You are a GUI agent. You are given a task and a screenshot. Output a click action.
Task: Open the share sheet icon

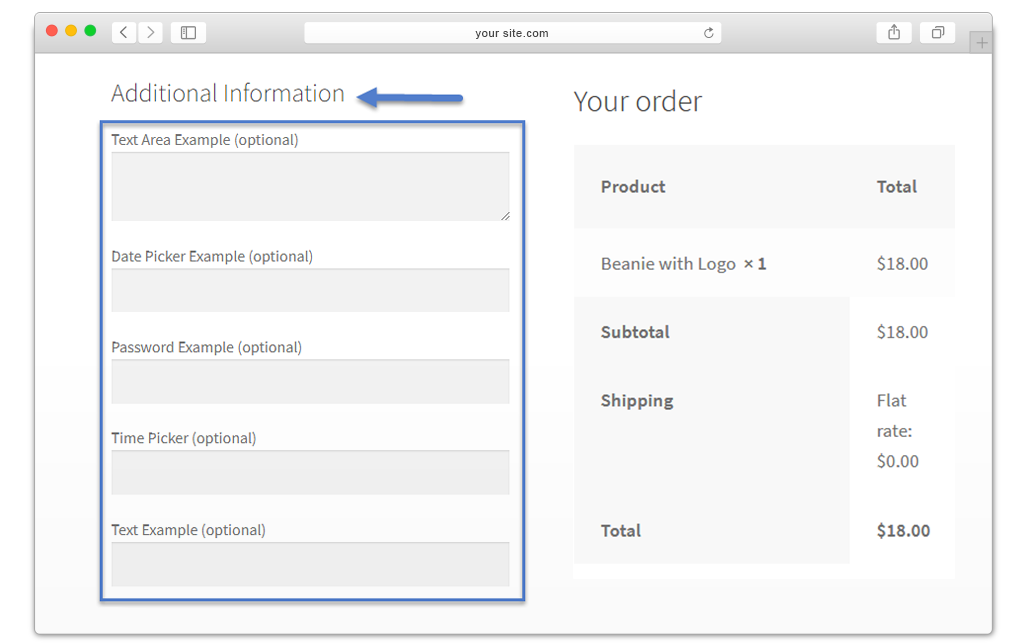[x=893, y=33]
